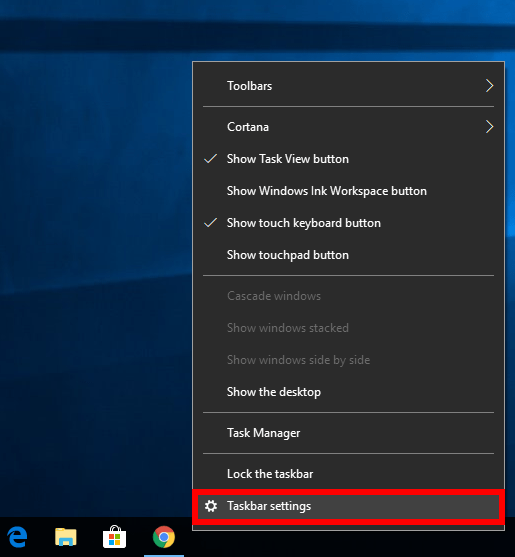Expand the Cortana submenu arrow
The image size is (515, 557).
click(x=489, y=127)
